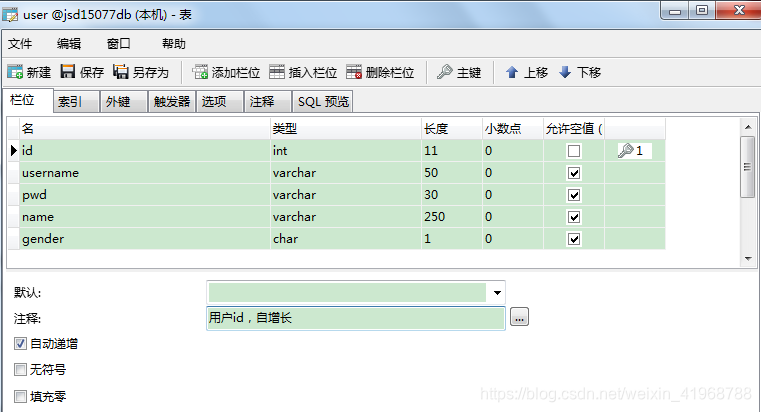Uncheck the 自动递增 auto increment checkbox
Screen dimensions: 761x412
tap(21, 343)
